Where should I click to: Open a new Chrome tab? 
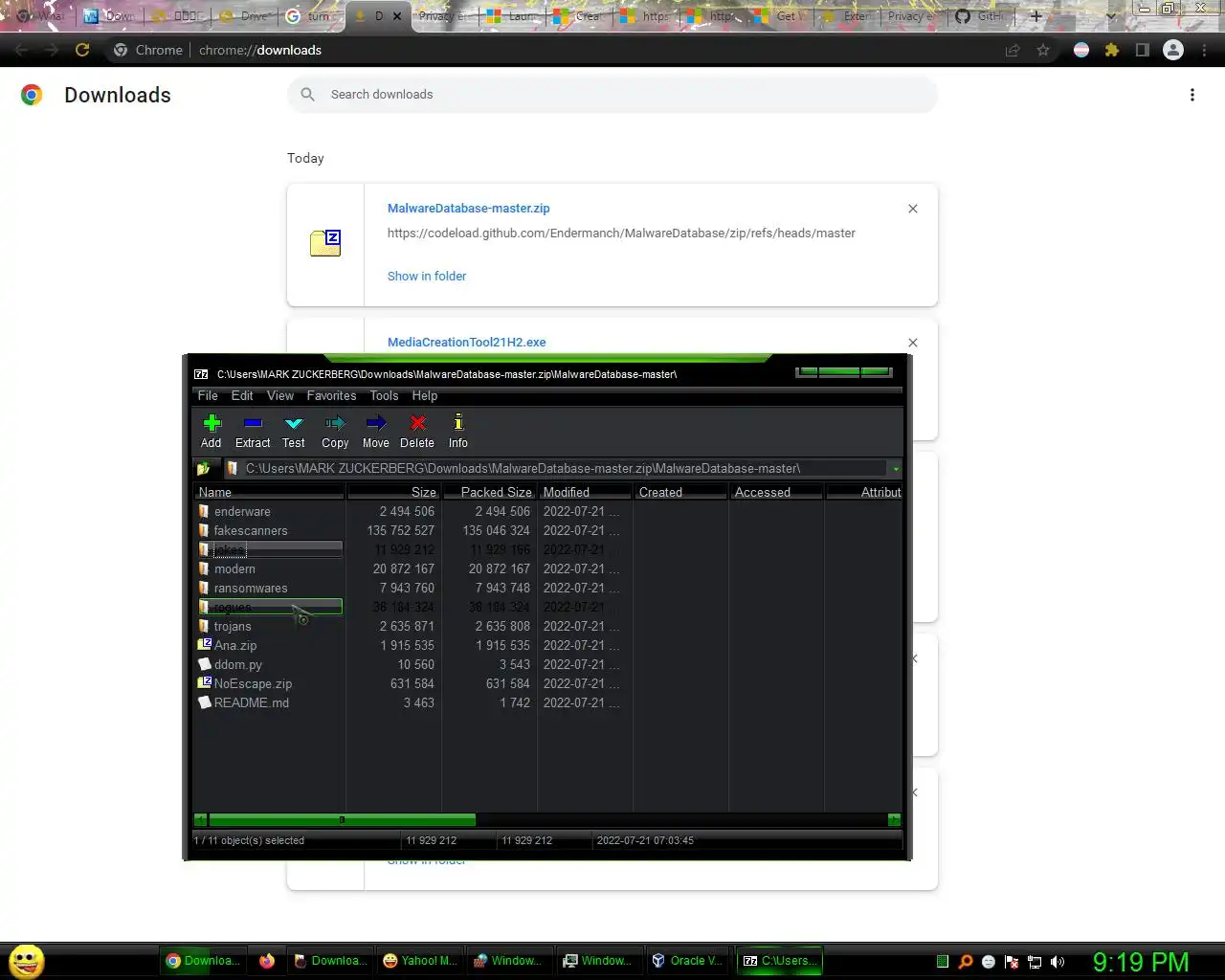[x=1036, y=16]
